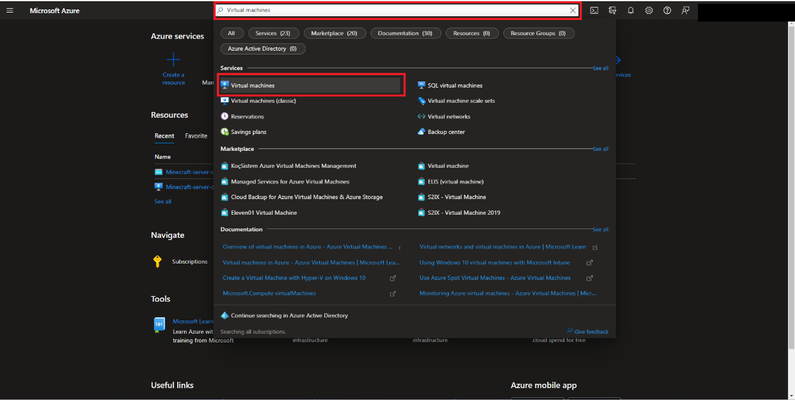Click See all next to Marketplace

click(x=600, y=149)
